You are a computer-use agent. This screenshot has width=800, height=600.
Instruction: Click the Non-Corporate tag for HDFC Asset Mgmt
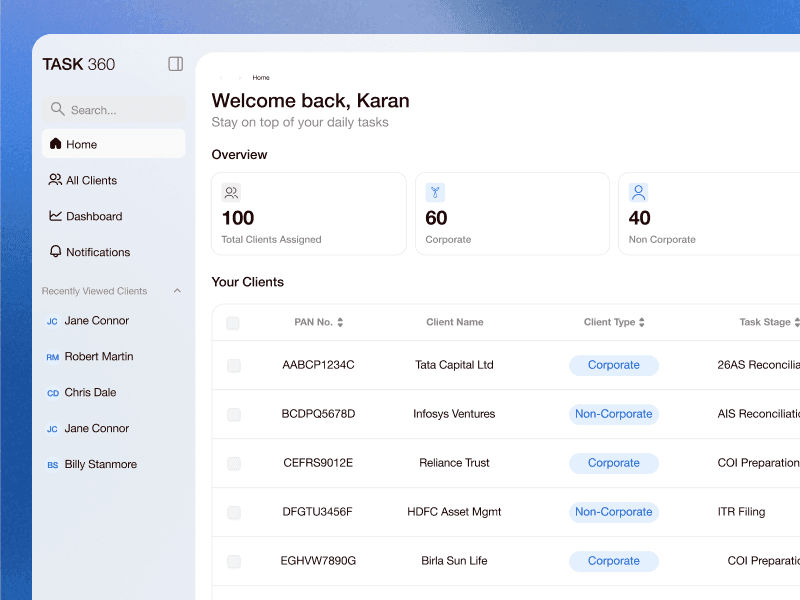click(x=614, y=512)
